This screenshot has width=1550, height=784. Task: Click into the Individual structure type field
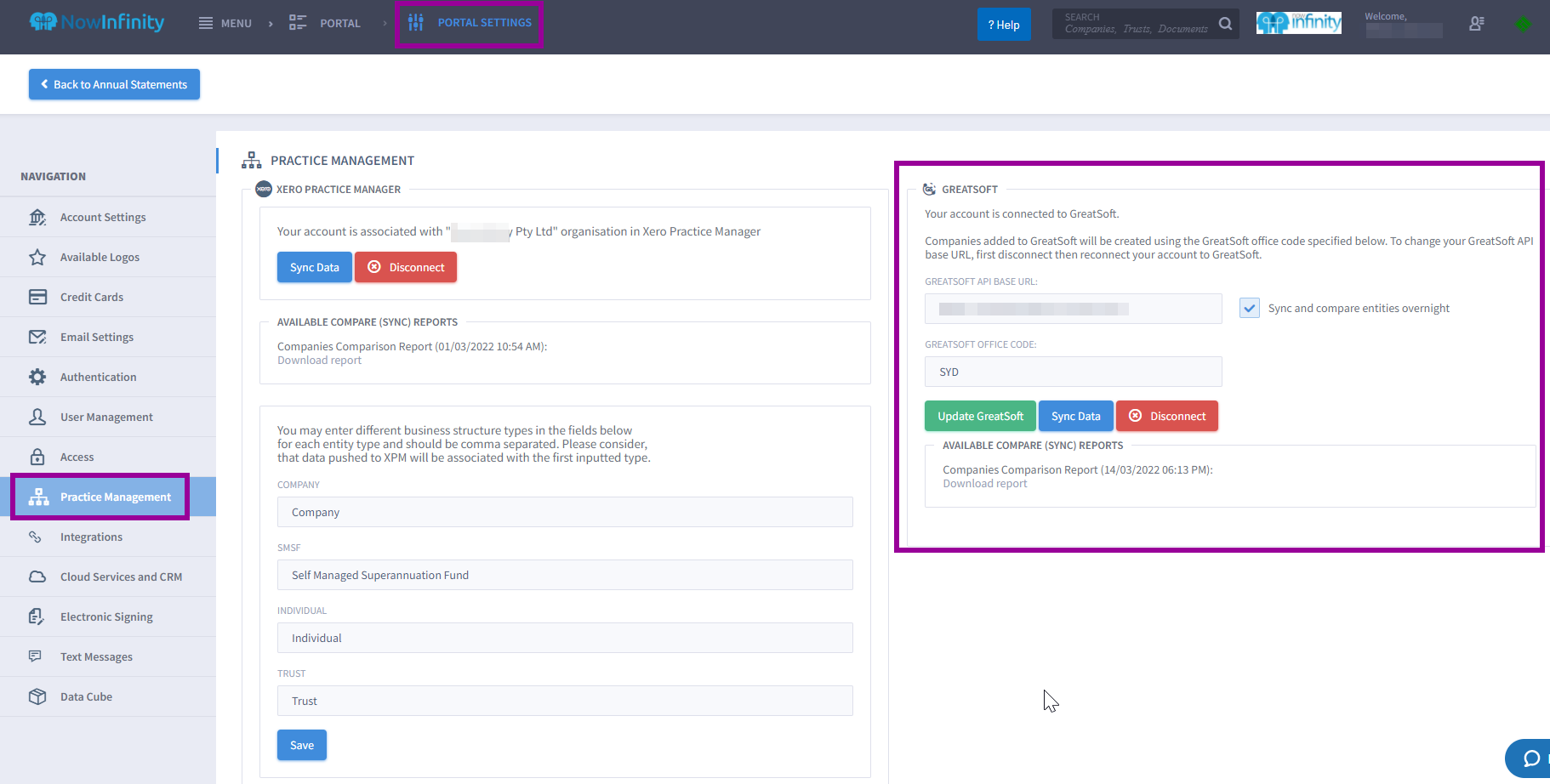point(565,638)
